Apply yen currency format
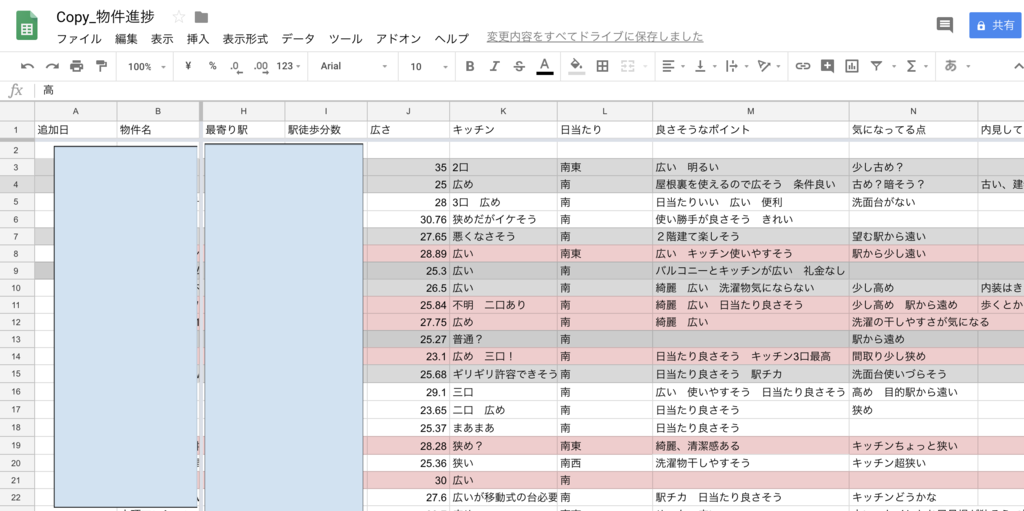Image resolution: width=1024 pixels, height=511 pixels. click(188, 66)
